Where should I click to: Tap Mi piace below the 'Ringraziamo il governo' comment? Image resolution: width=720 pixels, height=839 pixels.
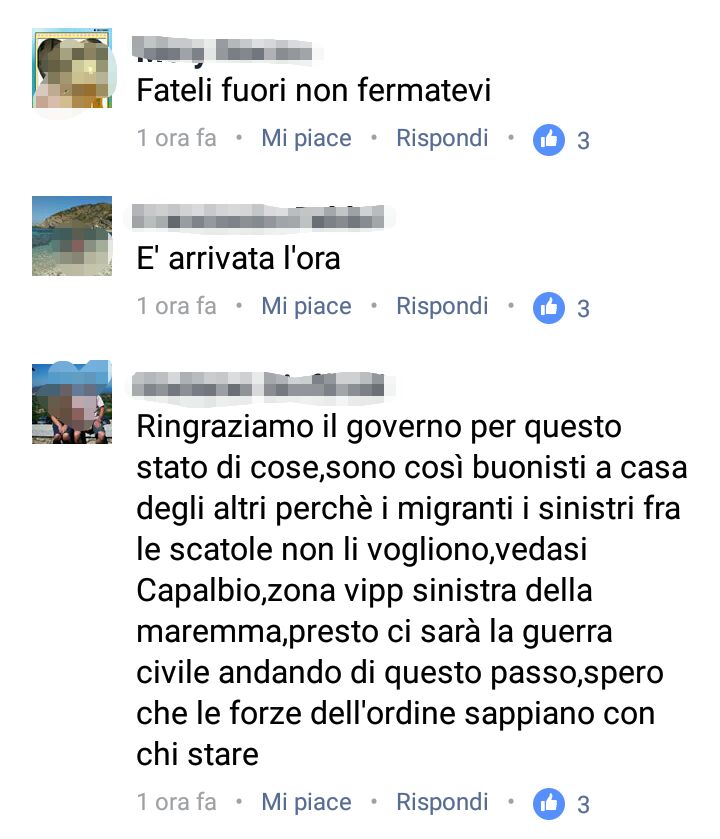pyautogui.click(x=306, y=802)
